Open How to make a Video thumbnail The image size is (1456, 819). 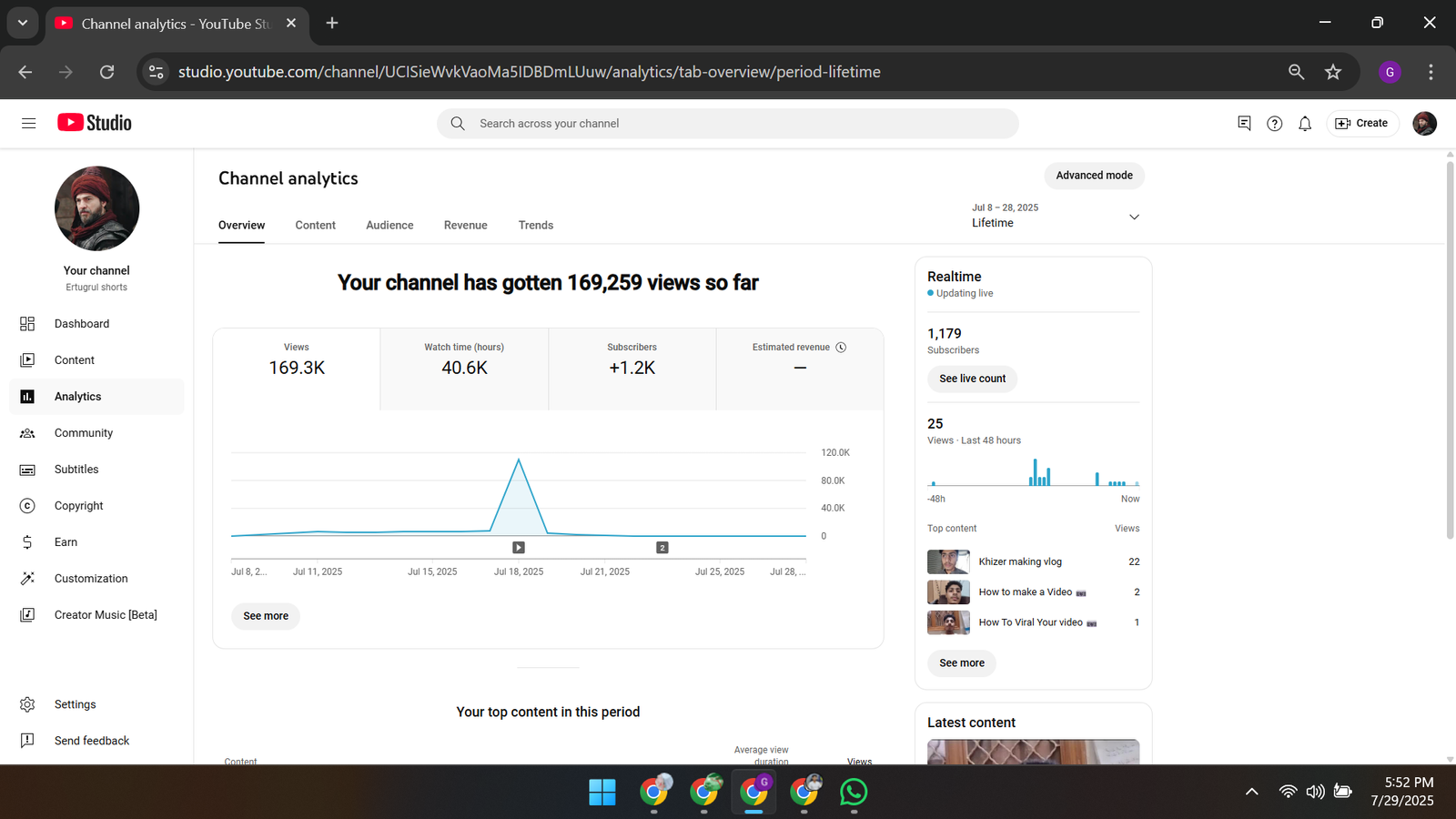tap(948, 592)
